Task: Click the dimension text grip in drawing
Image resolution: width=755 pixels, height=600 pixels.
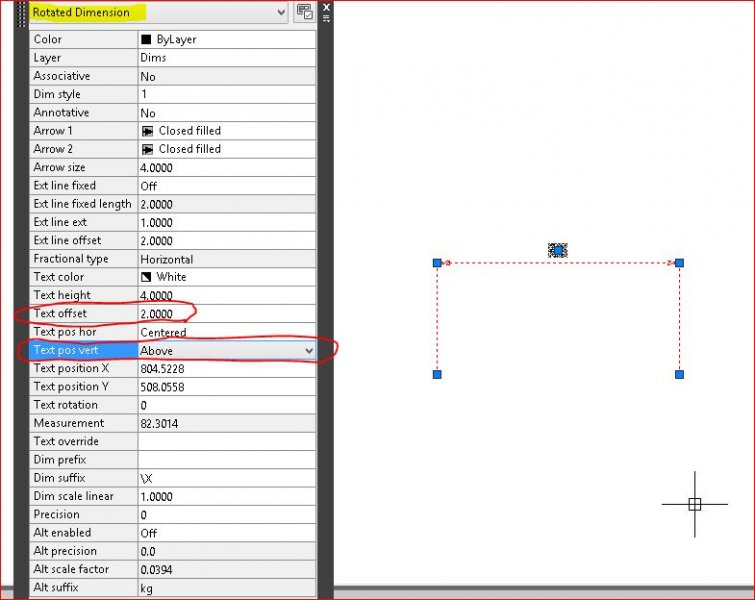Action: coord(558,250)
